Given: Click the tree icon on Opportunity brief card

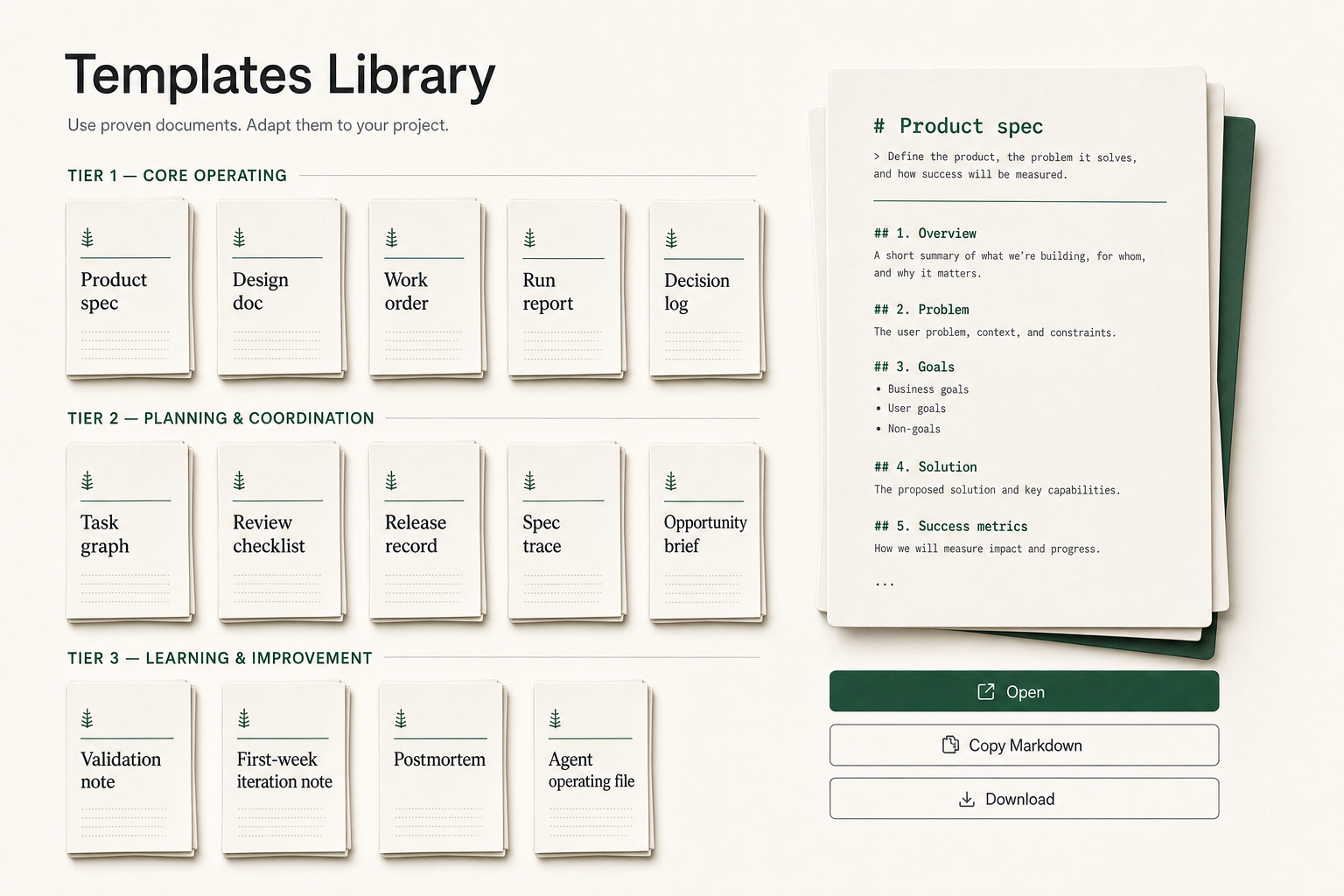Looking at the screenshot, I should click(x=671, y=480).
